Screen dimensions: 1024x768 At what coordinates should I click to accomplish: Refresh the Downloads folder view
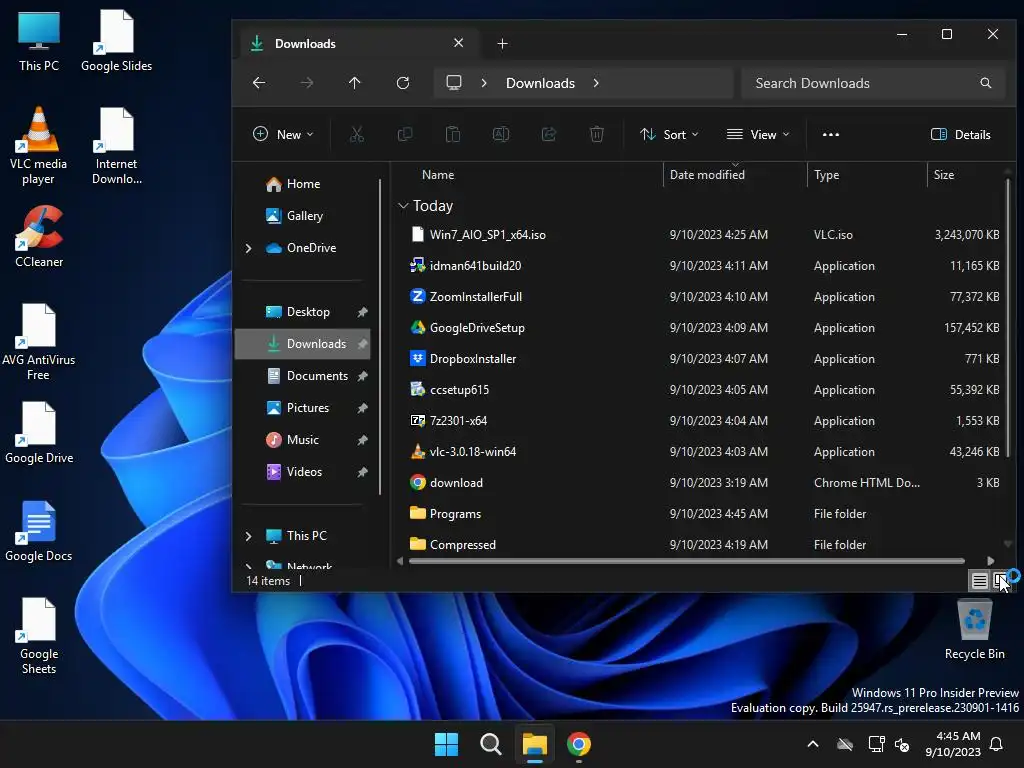point(403,83)
